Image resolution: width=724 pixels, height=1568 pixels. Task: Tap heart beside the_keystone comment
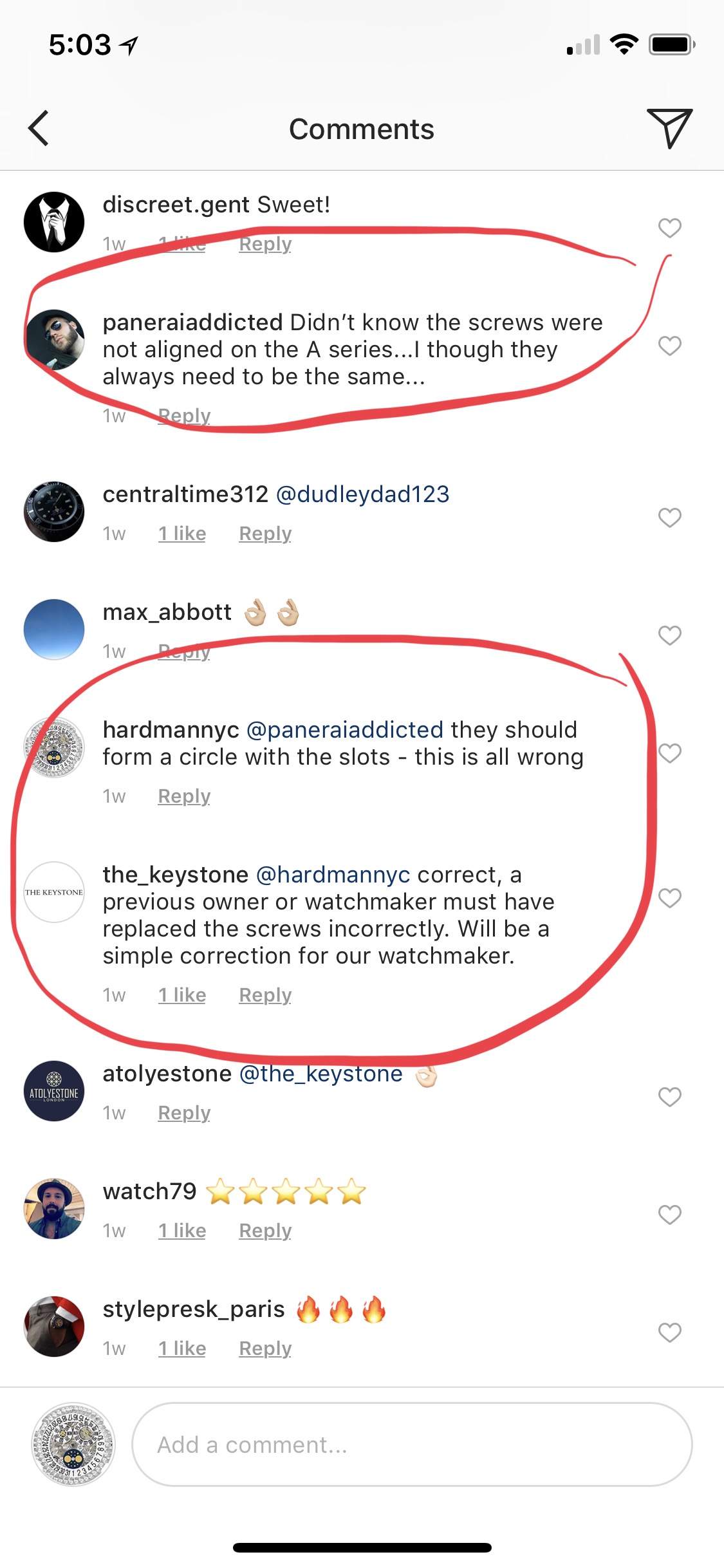click(669, 898)
